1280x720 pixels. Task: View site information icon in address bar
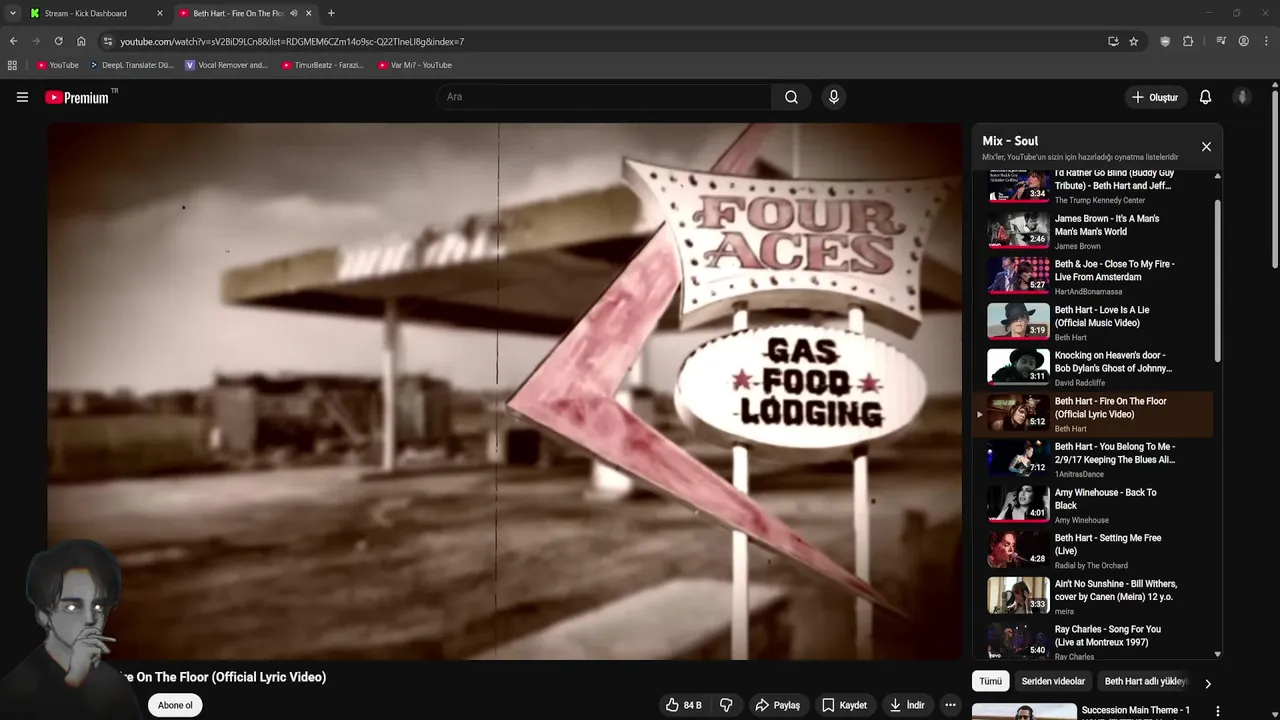tap(108, 41)
